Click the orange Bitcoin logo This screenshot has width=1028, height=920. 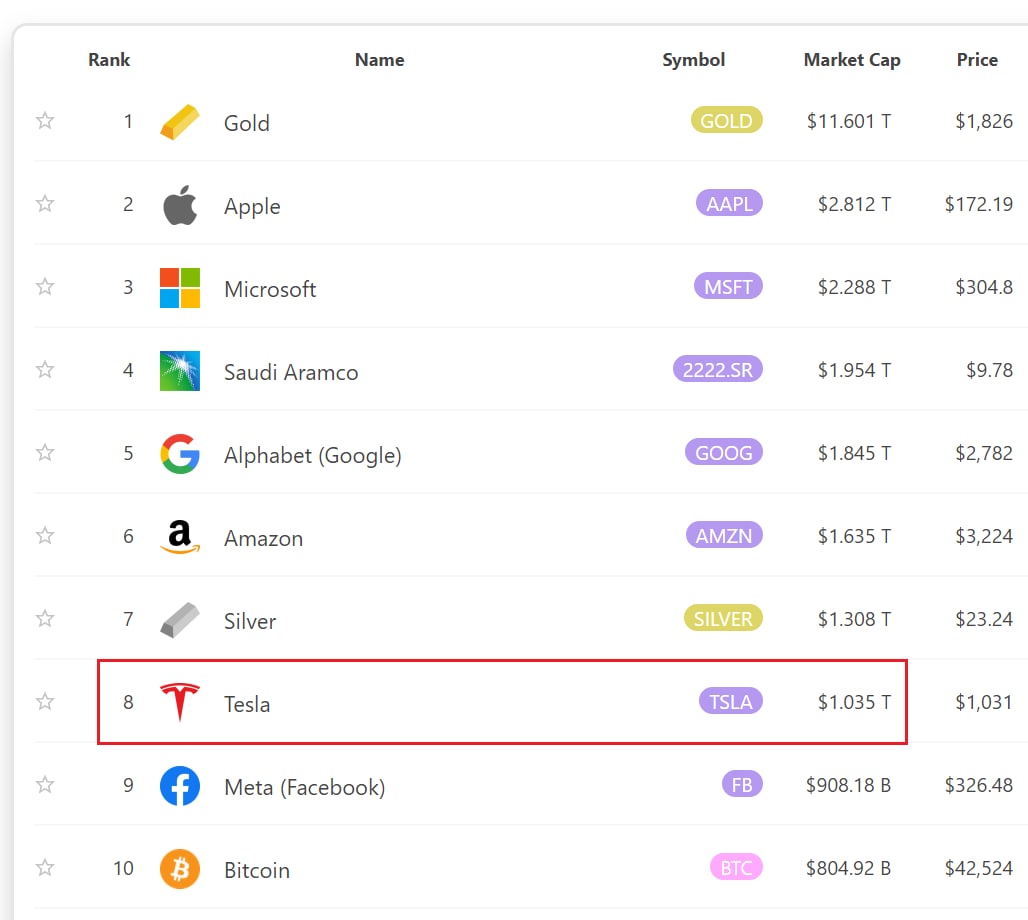tap(180, 869)
